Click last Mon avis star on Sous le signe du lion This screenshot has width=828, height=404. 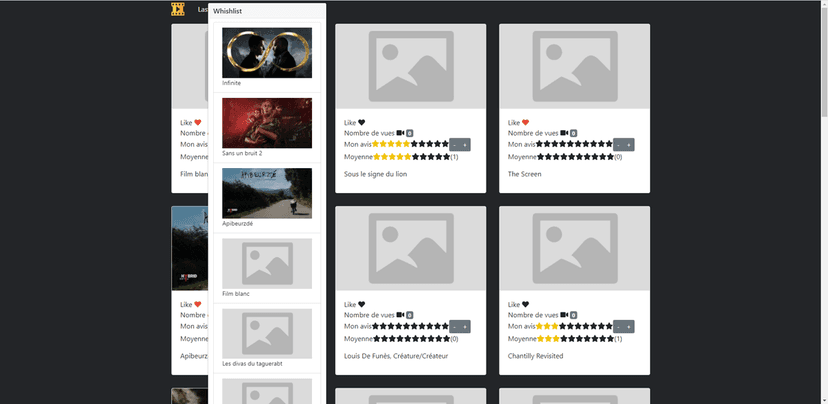tap(445, 144)
